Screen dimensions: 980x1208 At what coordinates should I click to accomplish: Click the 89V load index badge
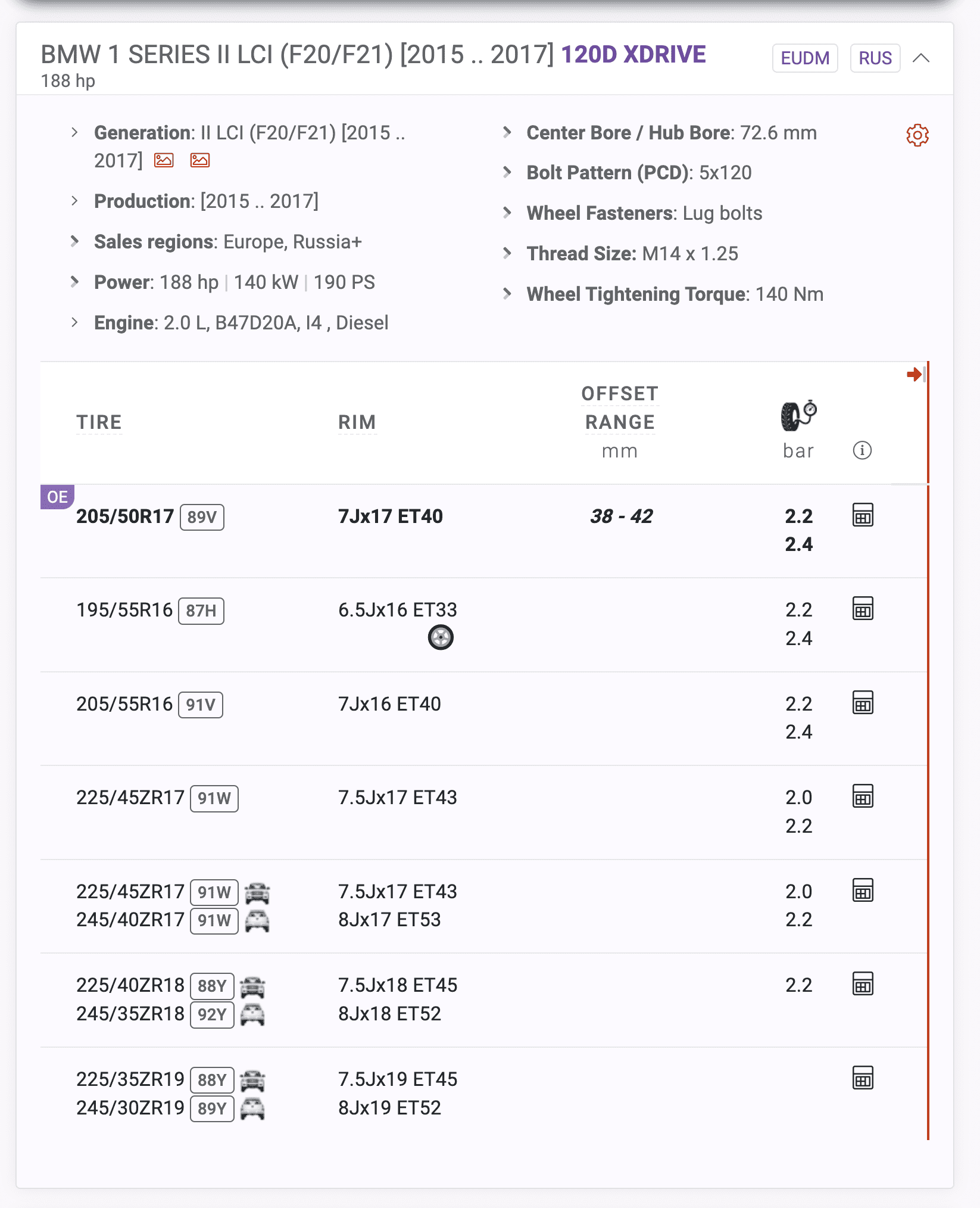(x=202, y=517)
